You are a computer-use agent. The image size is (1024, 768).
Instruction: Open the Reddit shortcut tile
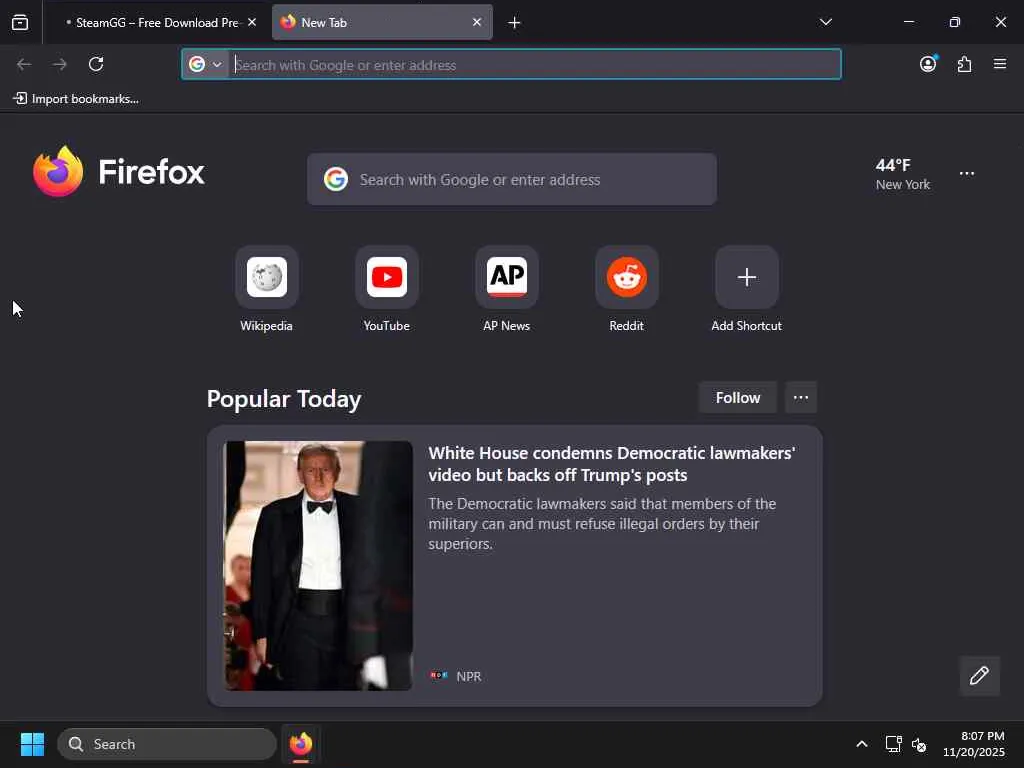626,277
